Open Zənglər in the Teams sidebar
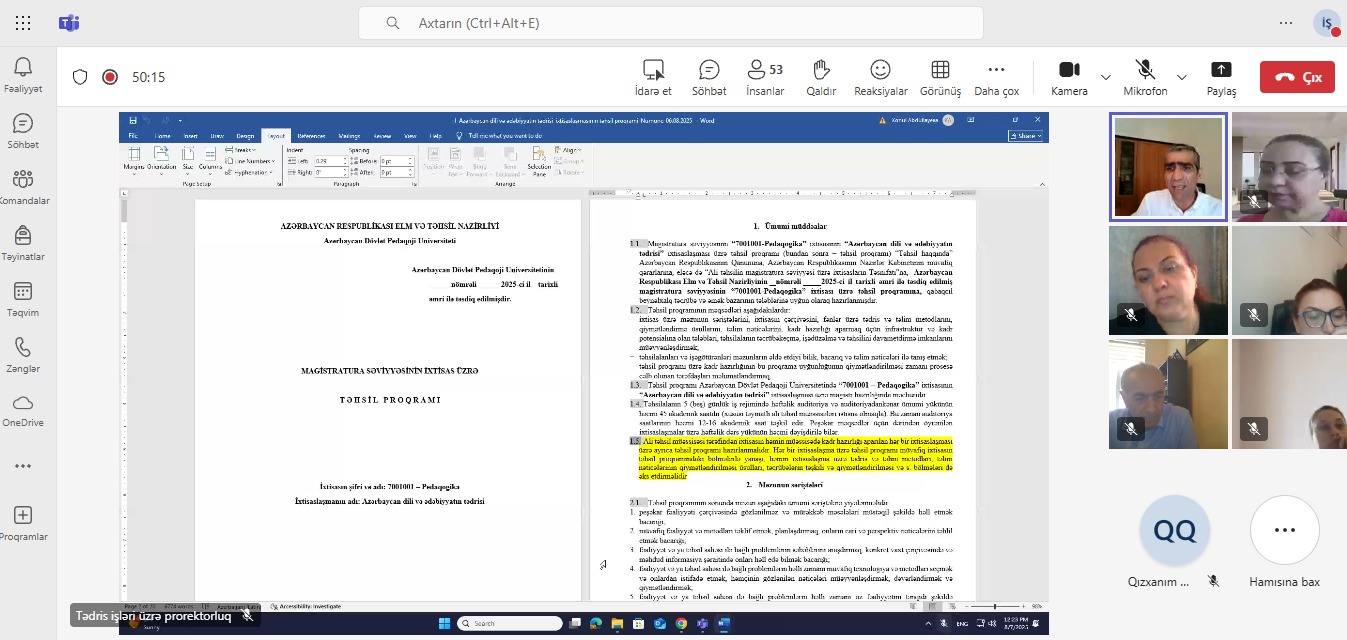The width and height of the screenshot is (1347, 640). pos(24,356)
